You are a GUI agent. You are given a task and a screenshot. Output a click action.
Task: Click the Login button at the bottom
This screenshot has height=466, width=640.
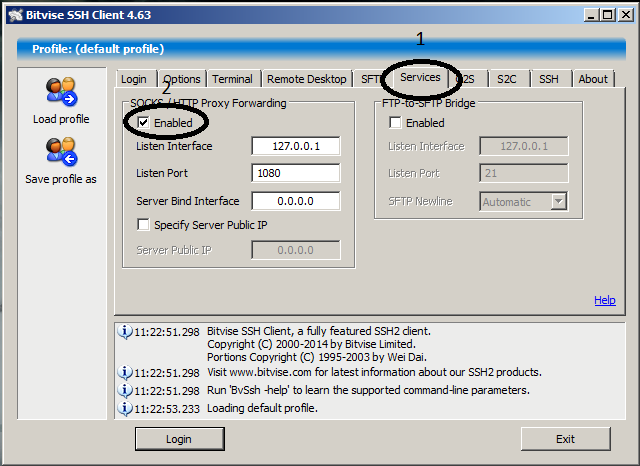(x=180, y=439)
